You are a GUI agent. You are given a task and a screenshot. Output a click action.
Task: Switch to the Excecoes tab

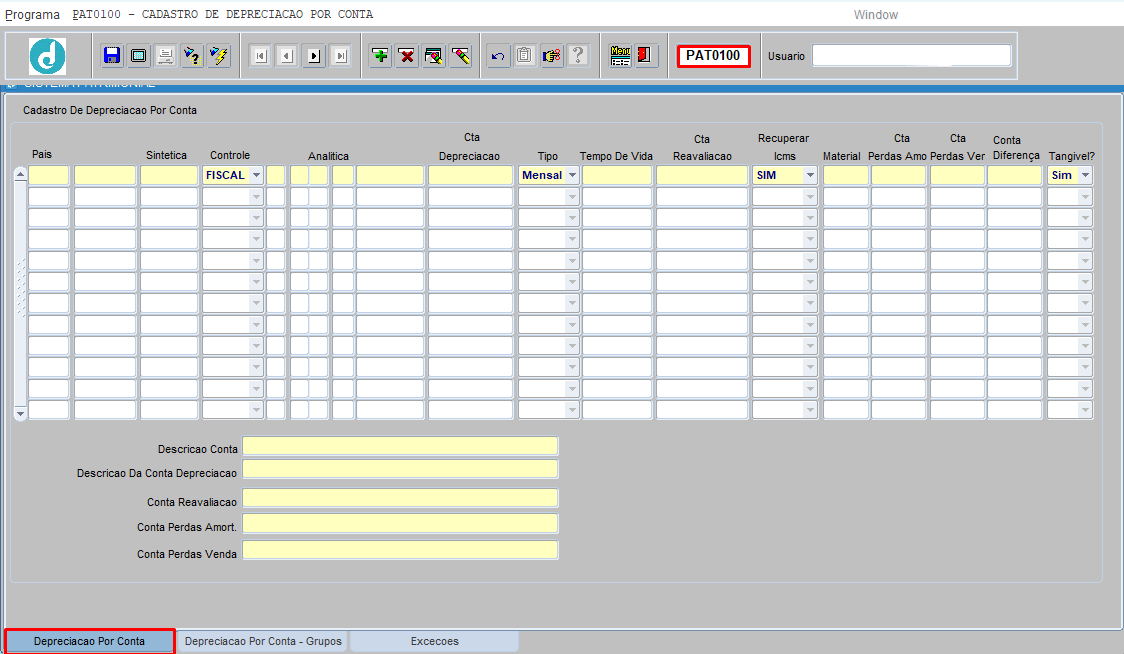tap(434, 641)
